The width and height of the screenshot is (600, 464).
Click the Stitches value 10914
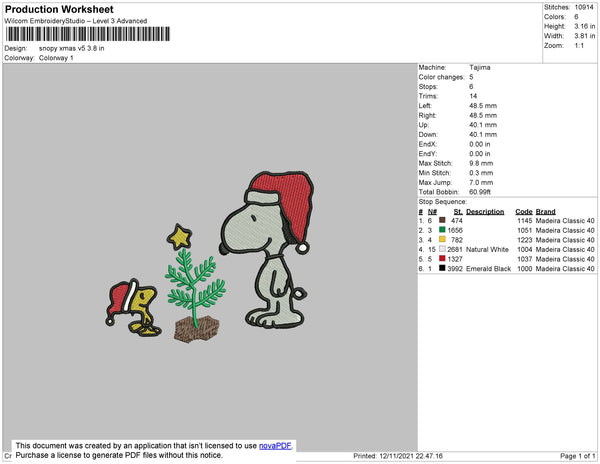pos(584,7)
